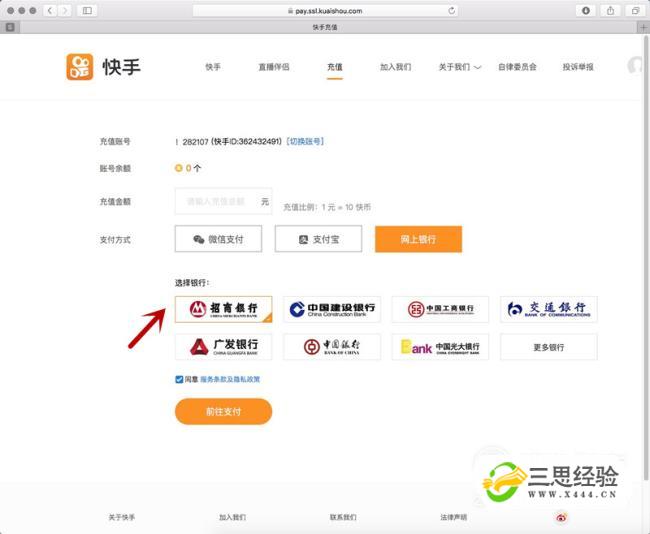Open the 投诉举报 nav item
Image resolution: width=650 pixels, height=534 pixels.
[x=578, y=67]
